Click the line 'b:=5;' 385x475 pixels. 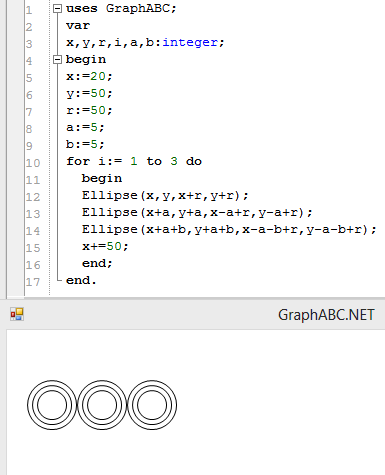85,145
